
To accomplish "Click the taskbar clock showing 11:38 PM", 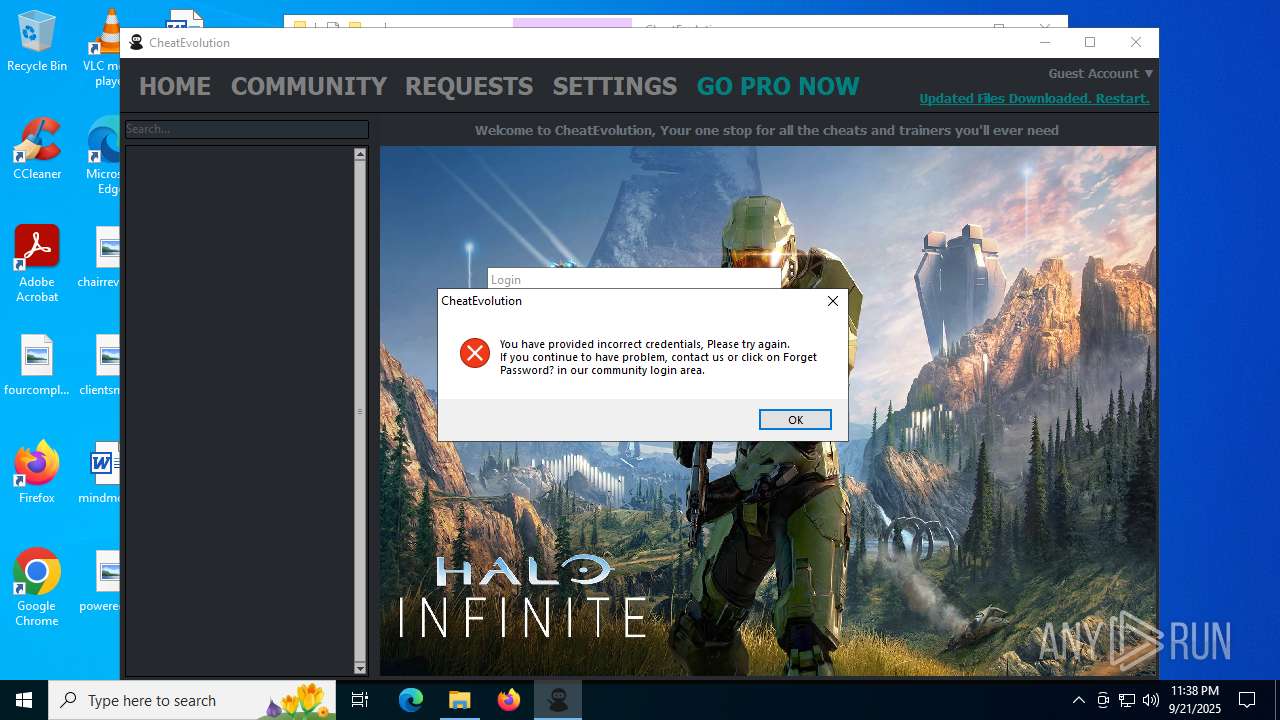I will click(x=1195, y=700).
